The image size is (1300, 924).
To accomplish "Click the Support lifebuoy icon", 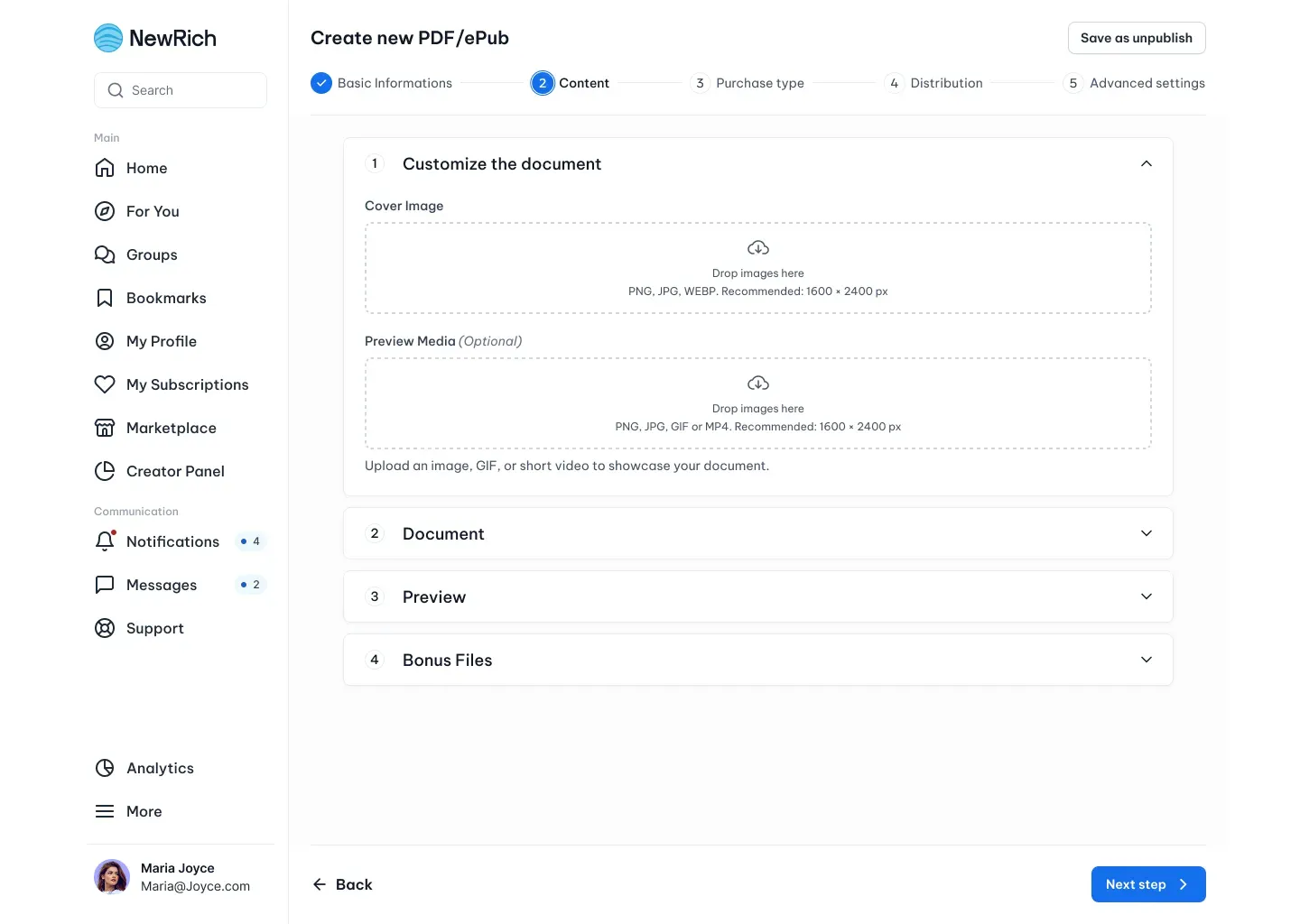I will [x=105, y=628].
